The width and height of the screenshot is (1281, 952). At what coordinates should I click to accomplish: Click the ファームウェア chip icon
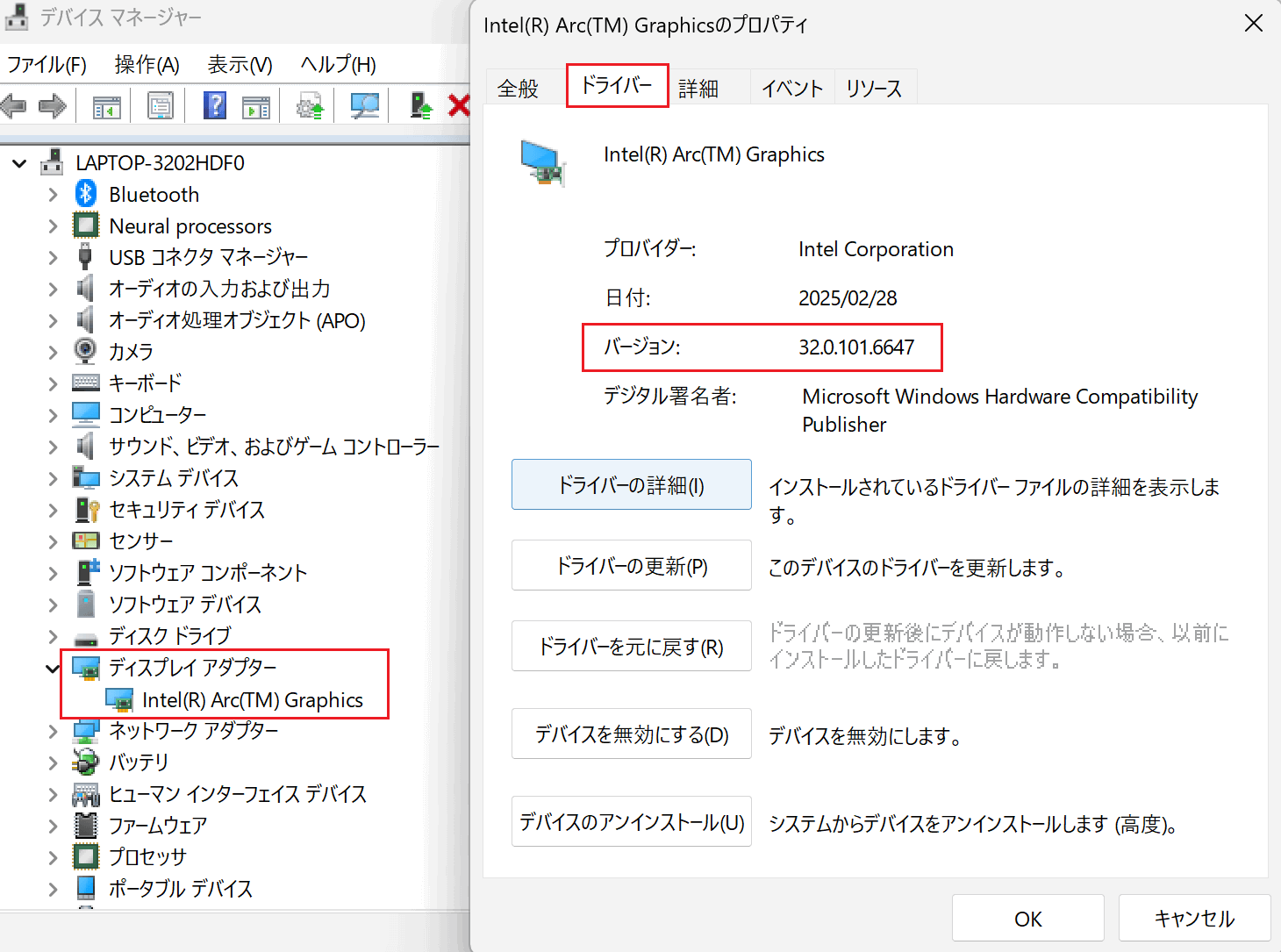pos(86,825)
